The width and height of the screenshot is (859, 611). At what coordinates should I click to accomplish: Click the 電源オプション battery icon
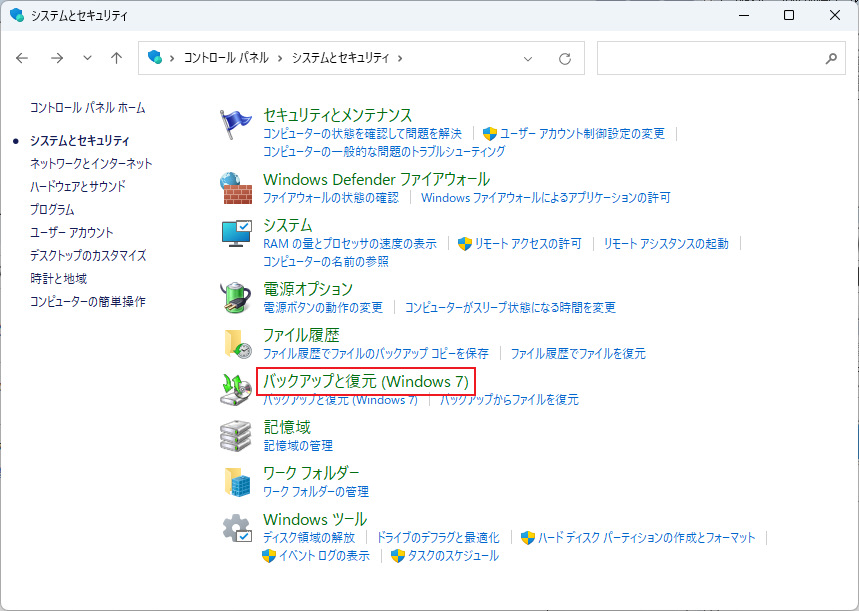[x=236, y=298]
